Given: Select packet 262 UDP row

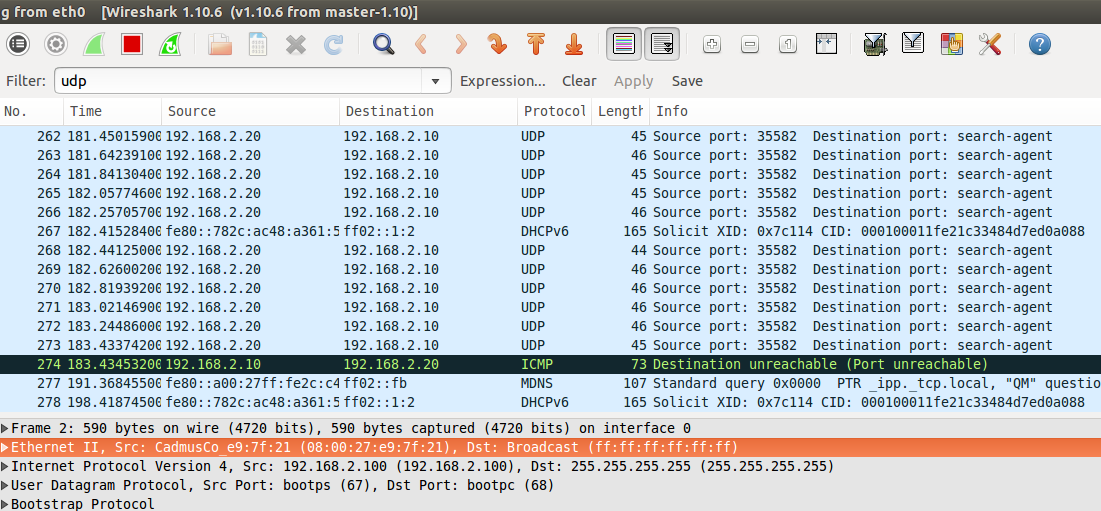Looking at the screenshot, I should tap(550, 137).
